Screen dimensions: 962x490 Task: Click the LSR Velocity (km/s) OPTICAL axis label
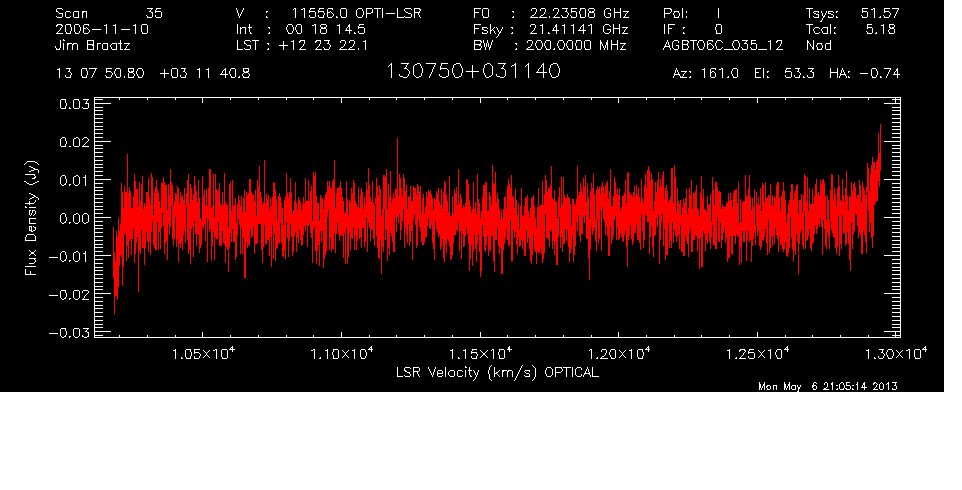tap(497, 373)
